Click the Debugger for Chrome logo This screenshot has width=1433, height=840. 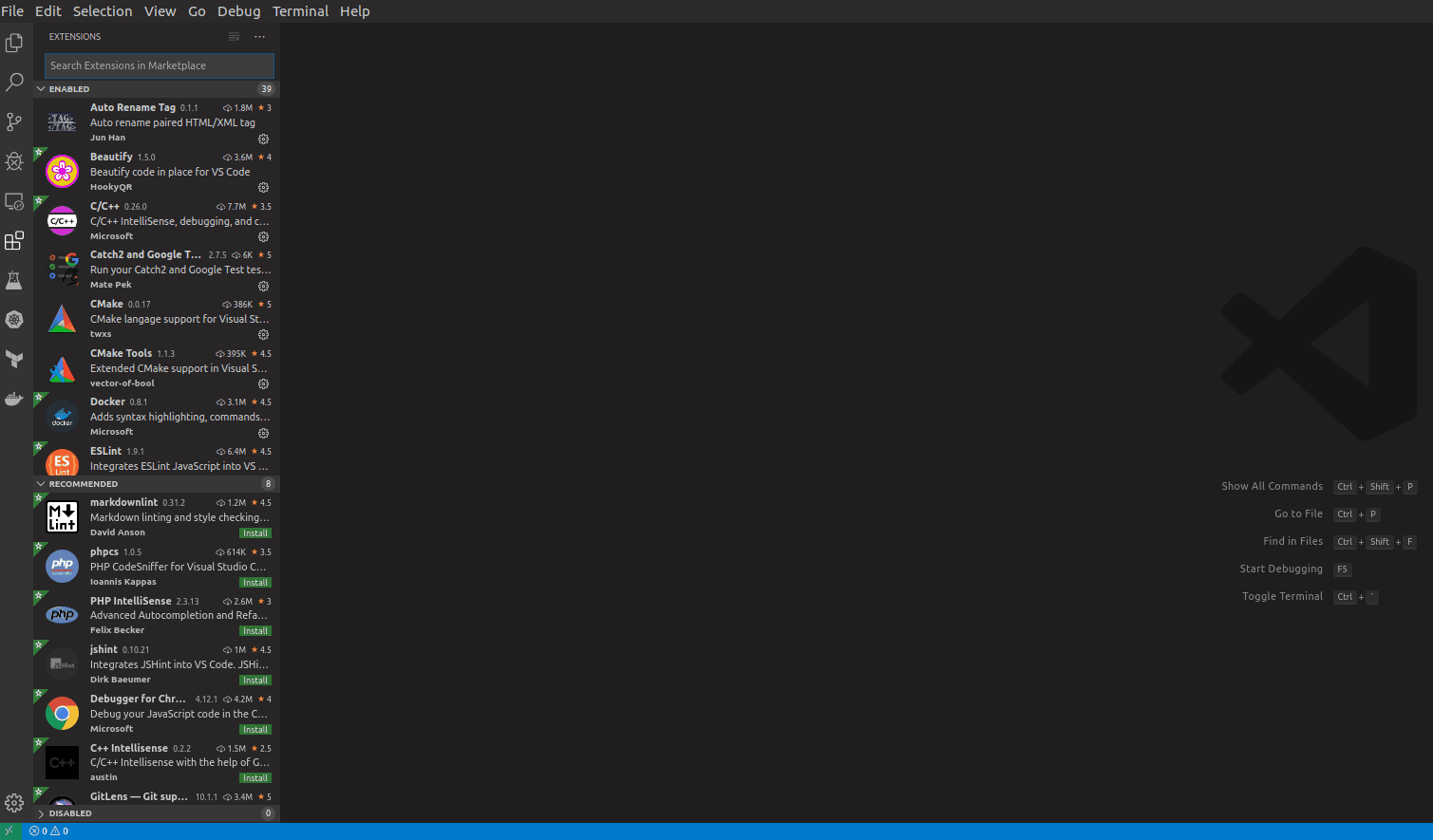pos(63,714)
